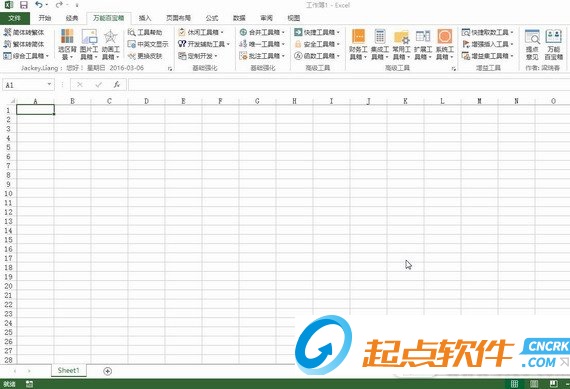The height and width of the screenshot is (389, 570).
Task: Switch to the 开始 home tab
Action: [45, 18]
